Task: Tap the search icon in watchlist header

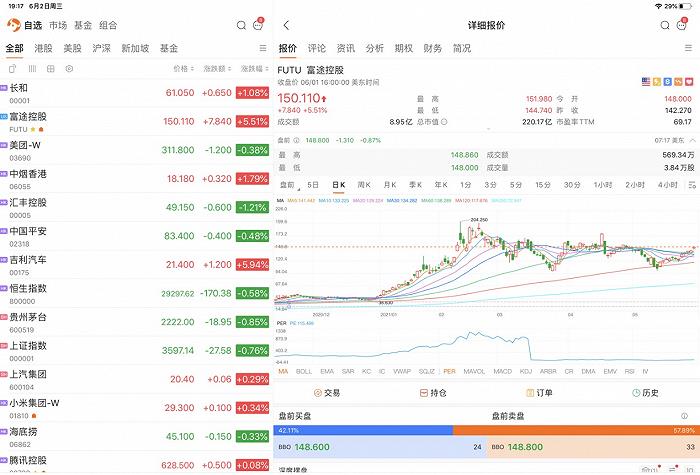Action: pos(241,25)
